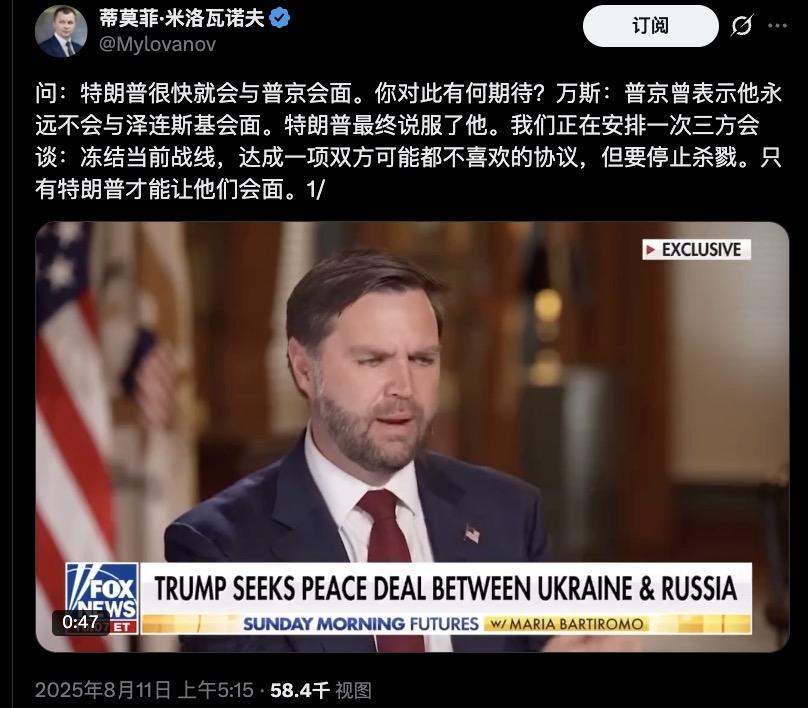Click the blue verified checkmark badge
Screen dimensions: 808x708
pyautogui.click(x=280, y=19)
